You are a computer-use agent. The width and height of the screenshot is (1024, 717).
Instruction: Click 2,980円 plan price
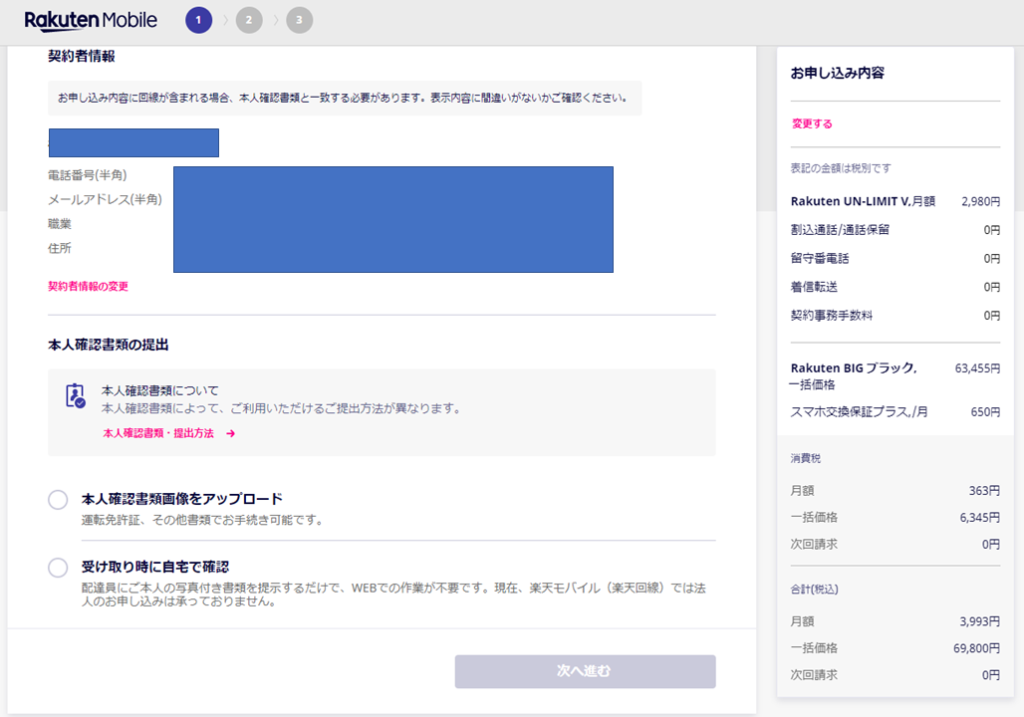pos(980,202)
